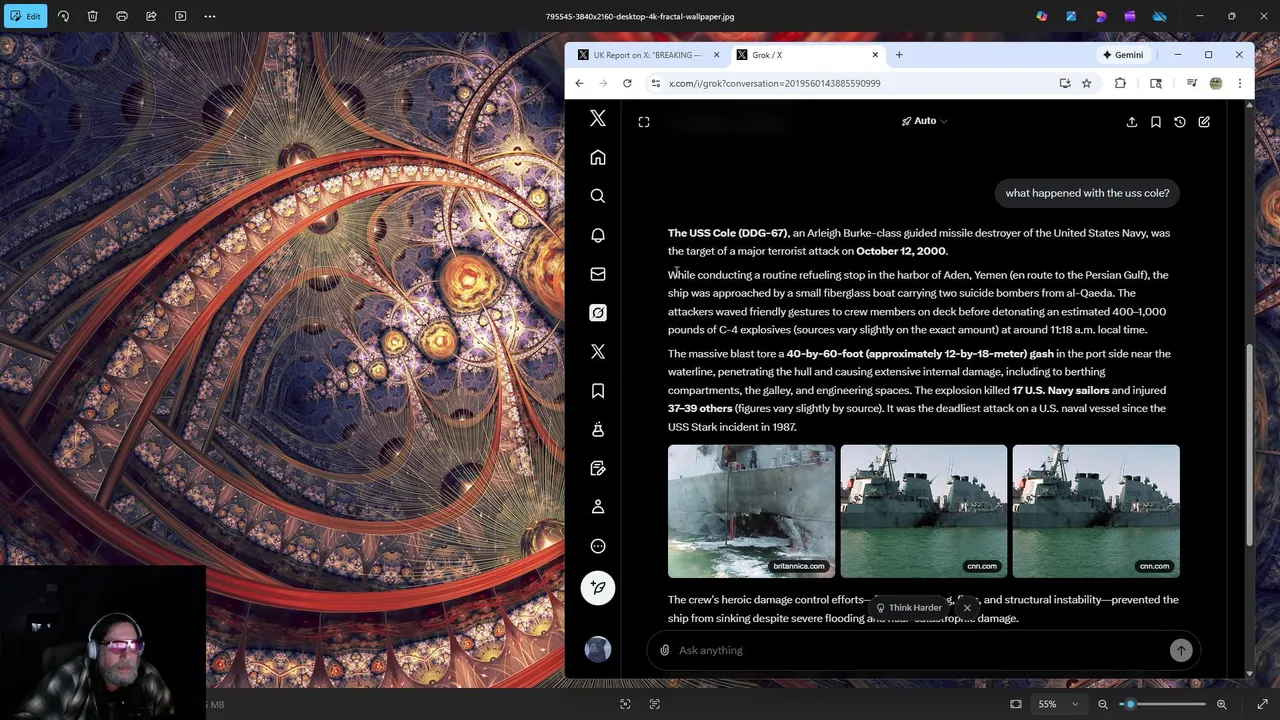Select the Grok / X browser tab

[x=806, y=55]
